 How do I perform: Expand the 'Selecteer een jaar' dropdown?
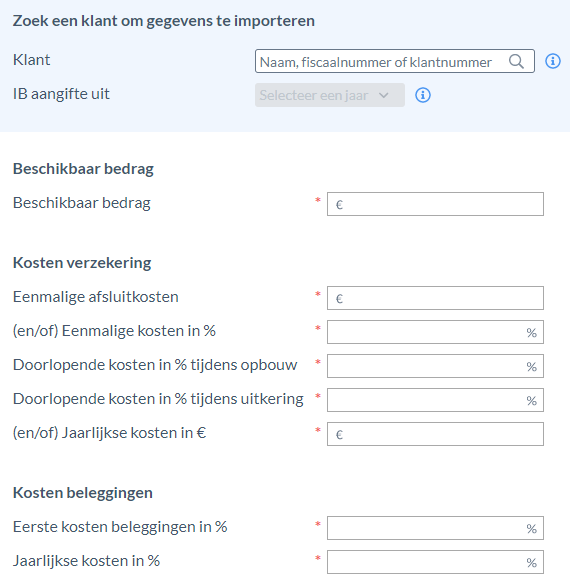tap(330, 95)
